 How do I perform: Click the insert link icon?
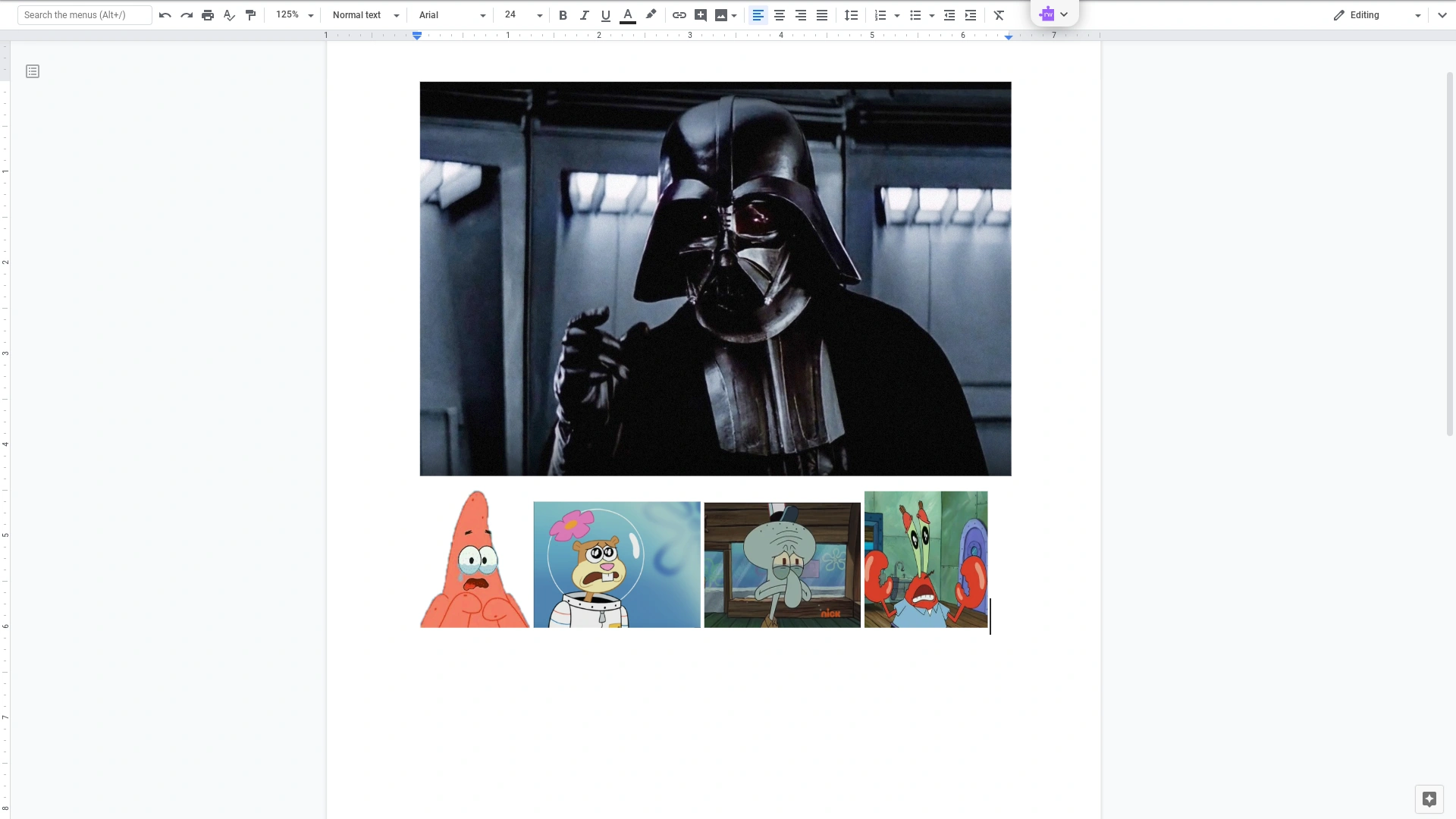[x=679, y=15]
